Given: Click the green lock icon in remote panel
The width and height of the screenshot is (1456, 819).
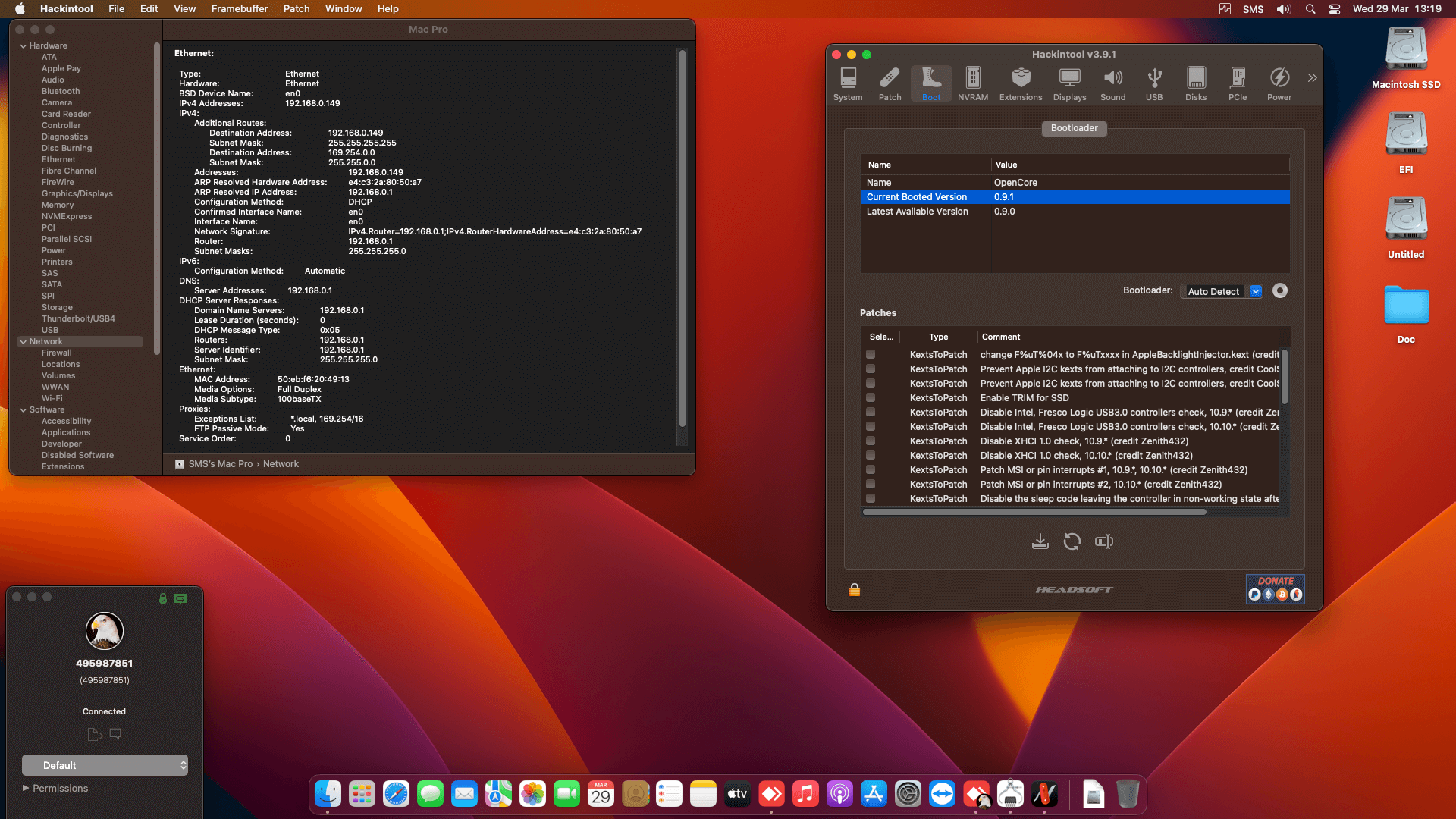Looking at the screenshot, I should 162,599.
